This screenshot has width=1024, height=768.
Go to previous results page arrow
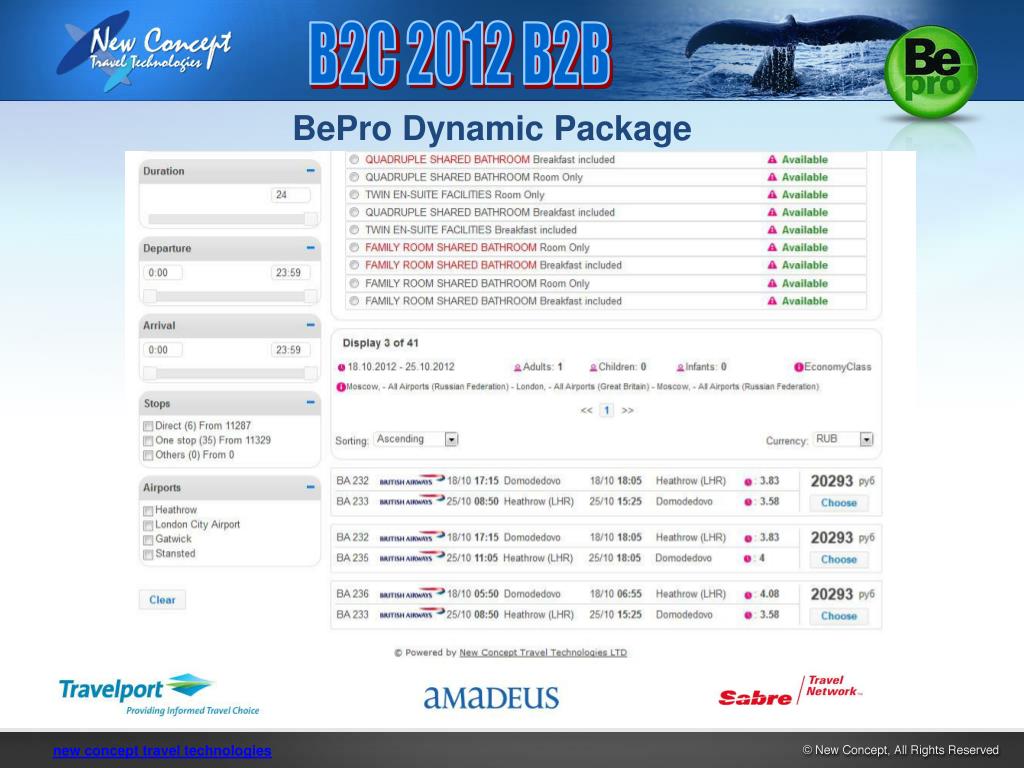click(x=586, y=410)
